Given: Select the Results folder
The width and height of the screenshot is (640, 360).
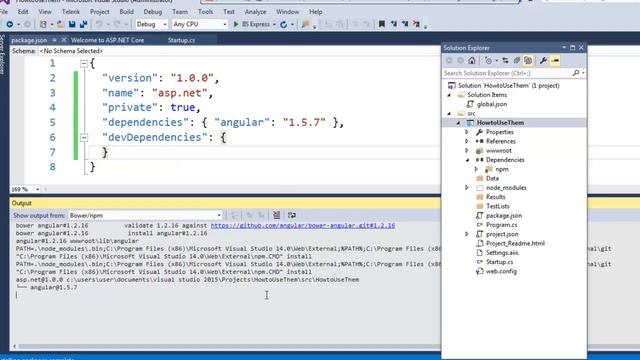Looking at the screenshot, I should click(x=496, y=197).
